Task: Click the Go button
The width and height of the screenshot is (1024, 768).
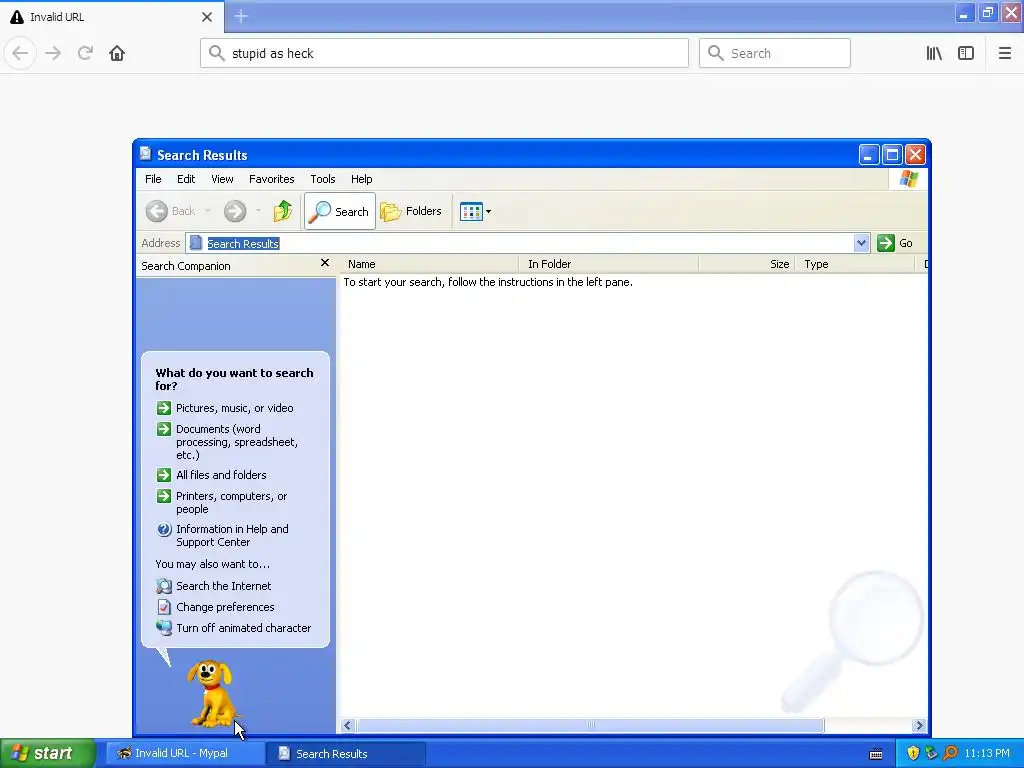Action: (x=895, y=243)
